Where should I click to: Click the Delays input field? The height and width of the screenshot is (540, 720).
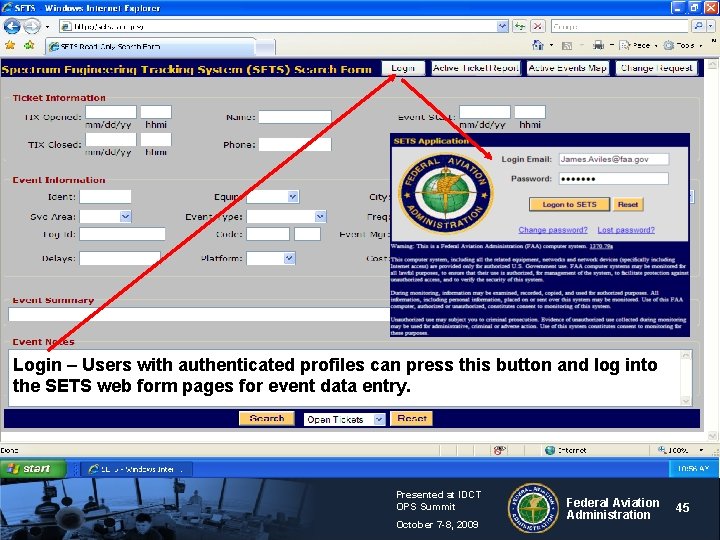click(120, 258)
